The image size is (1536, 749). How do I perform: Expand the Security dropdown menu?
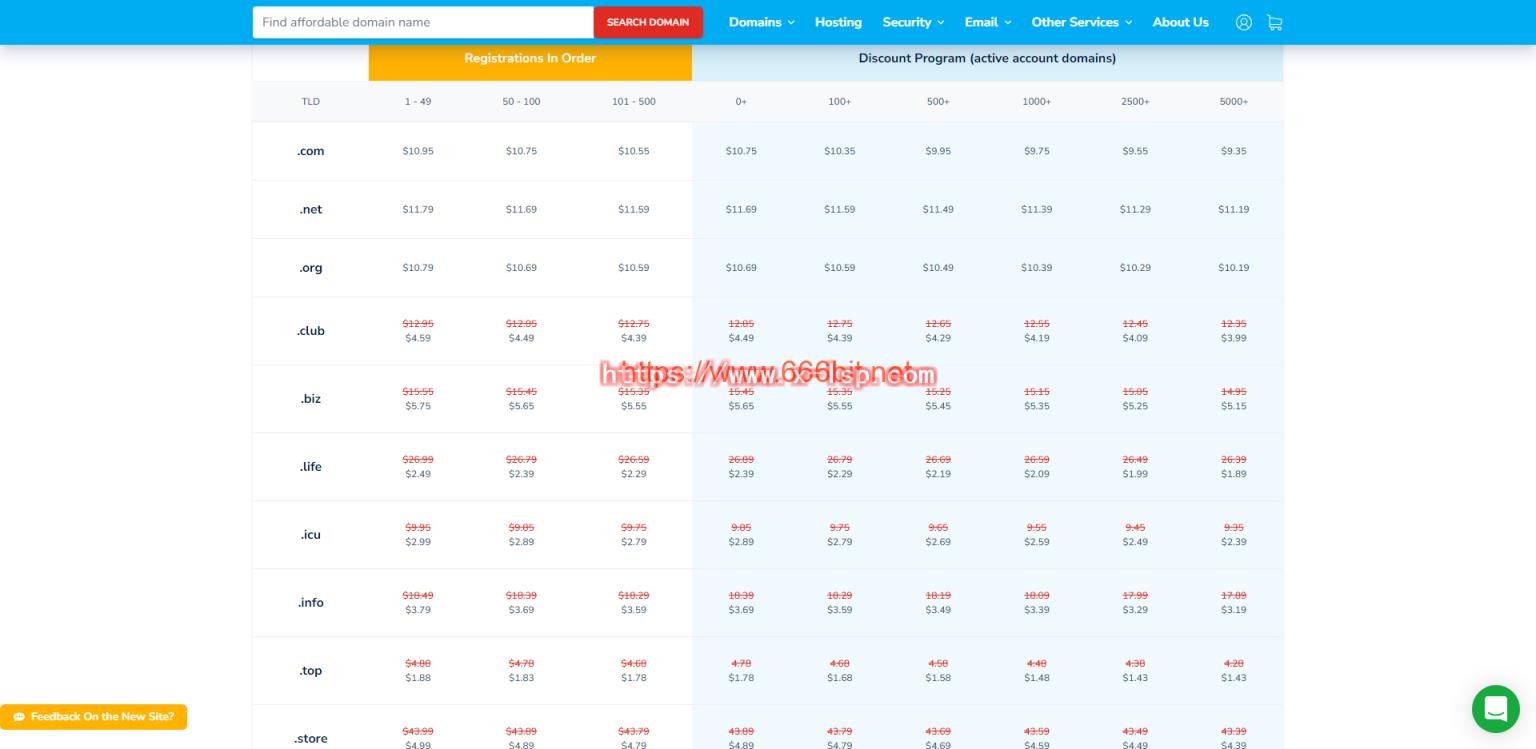click(913, 22)
